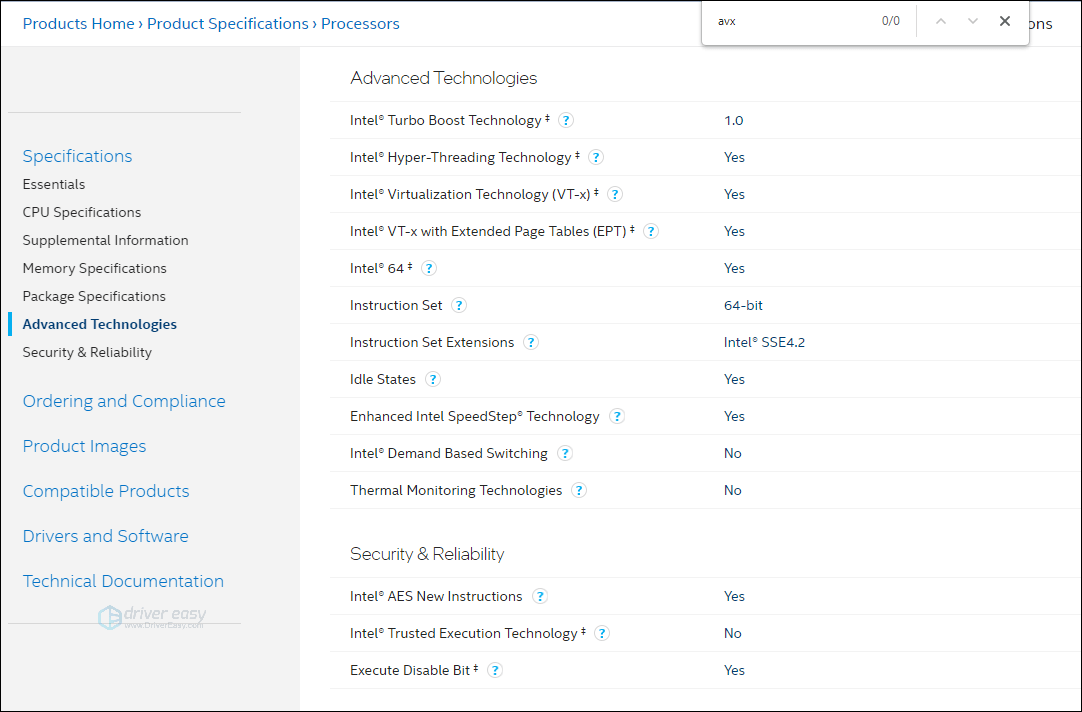Viewport: 1082px width, 712px height.
Task: Open help for Intel Turbo Boost Technology
Action: coord(566,120)
